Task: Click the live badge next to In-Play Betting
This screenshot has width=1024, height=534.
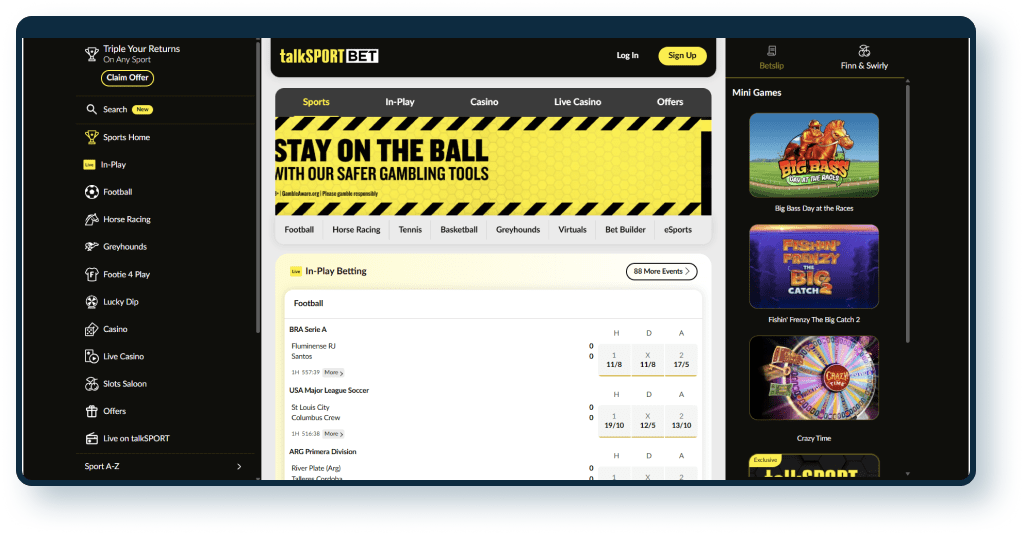Action: tap(296, 272)
